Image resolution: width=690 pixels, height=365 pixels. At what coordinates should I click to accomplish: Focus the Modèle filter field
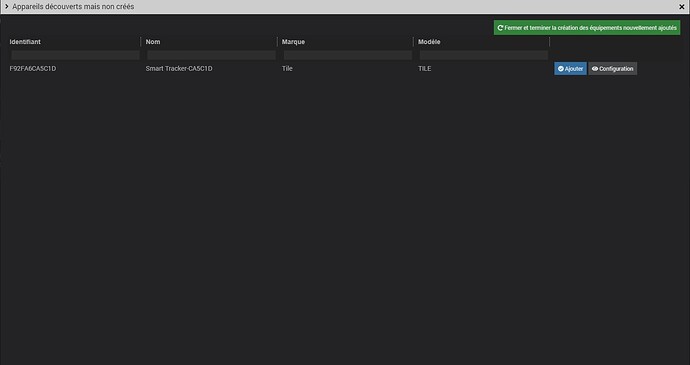click(x=484, y=55)
